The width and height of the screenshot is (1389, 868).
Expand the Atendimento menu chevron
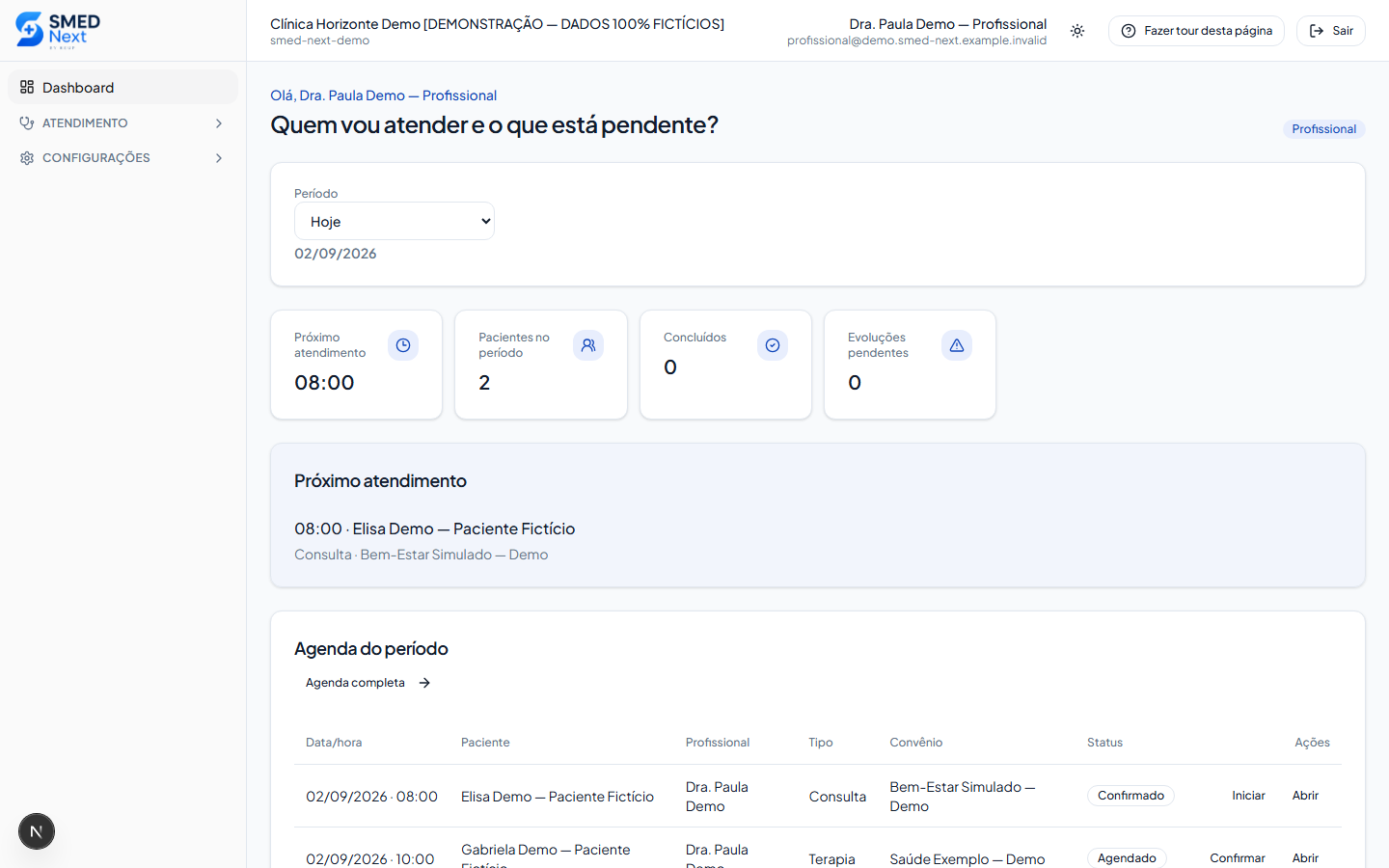point(219,122)
